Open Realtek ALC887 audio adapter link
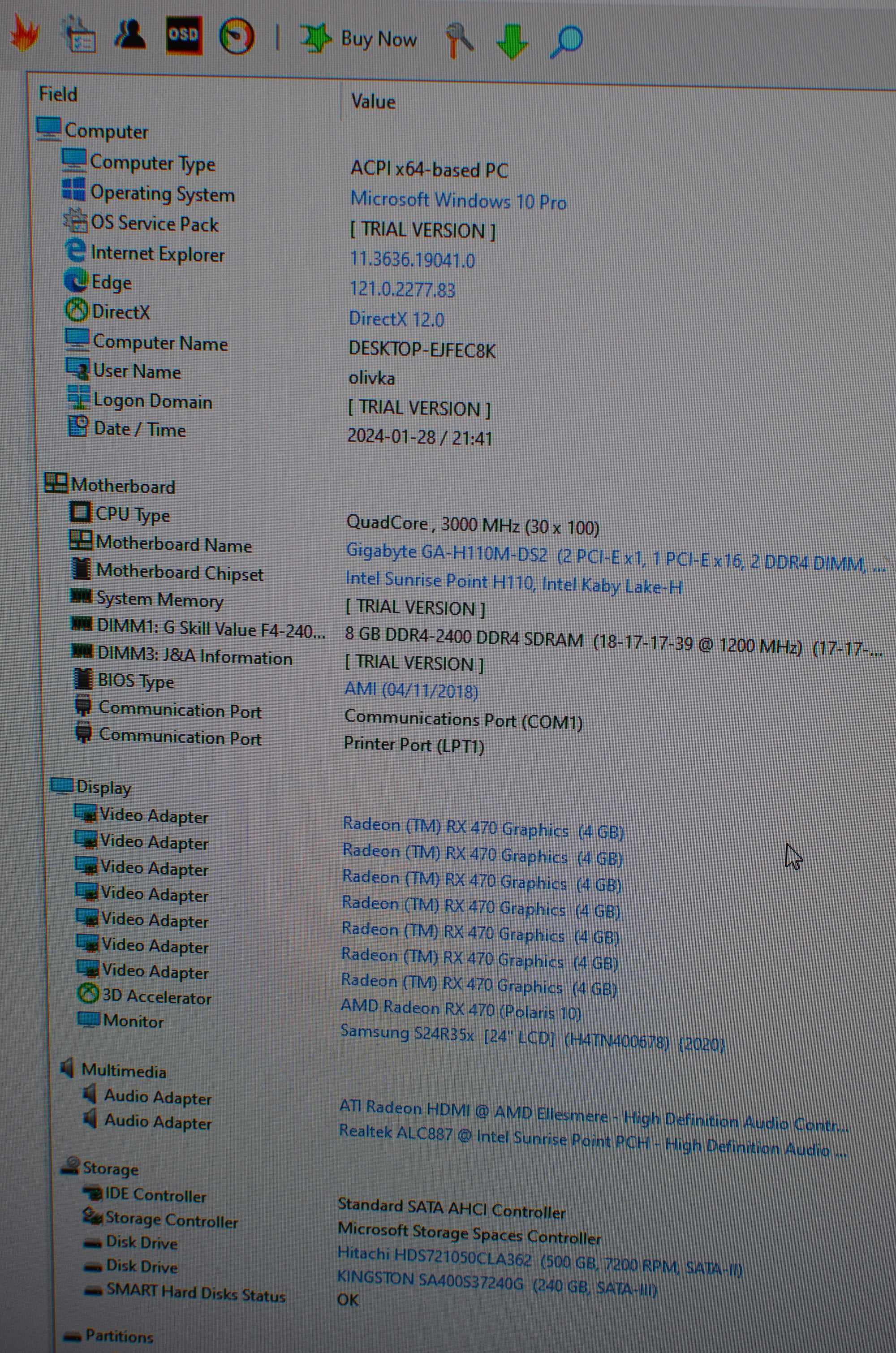Image resolution: width=896 pixels, height=1353 pixels. pos(593,1141)
